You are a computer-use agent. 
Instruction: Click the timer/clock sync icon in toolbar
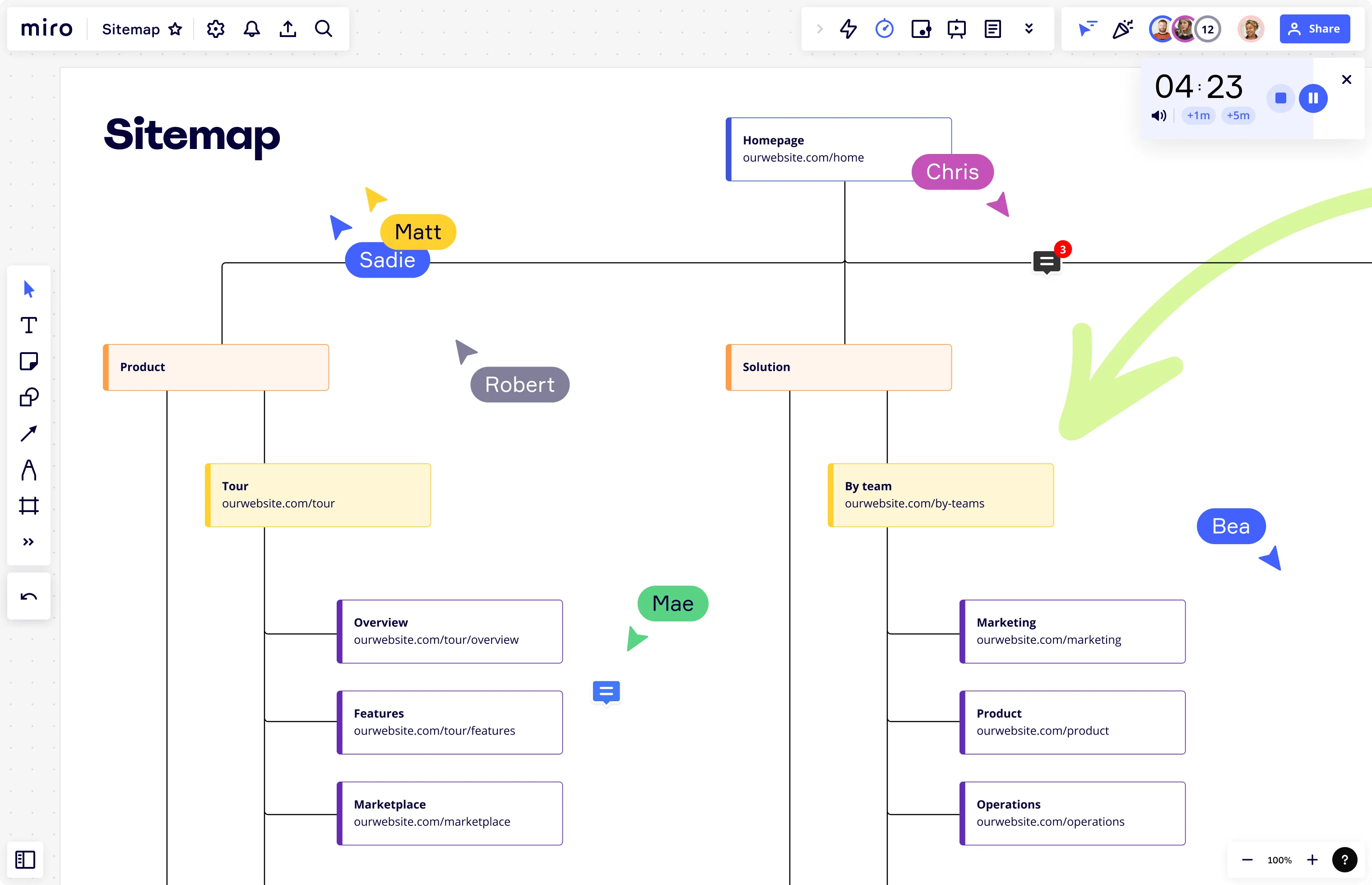[x=884, y=28]
